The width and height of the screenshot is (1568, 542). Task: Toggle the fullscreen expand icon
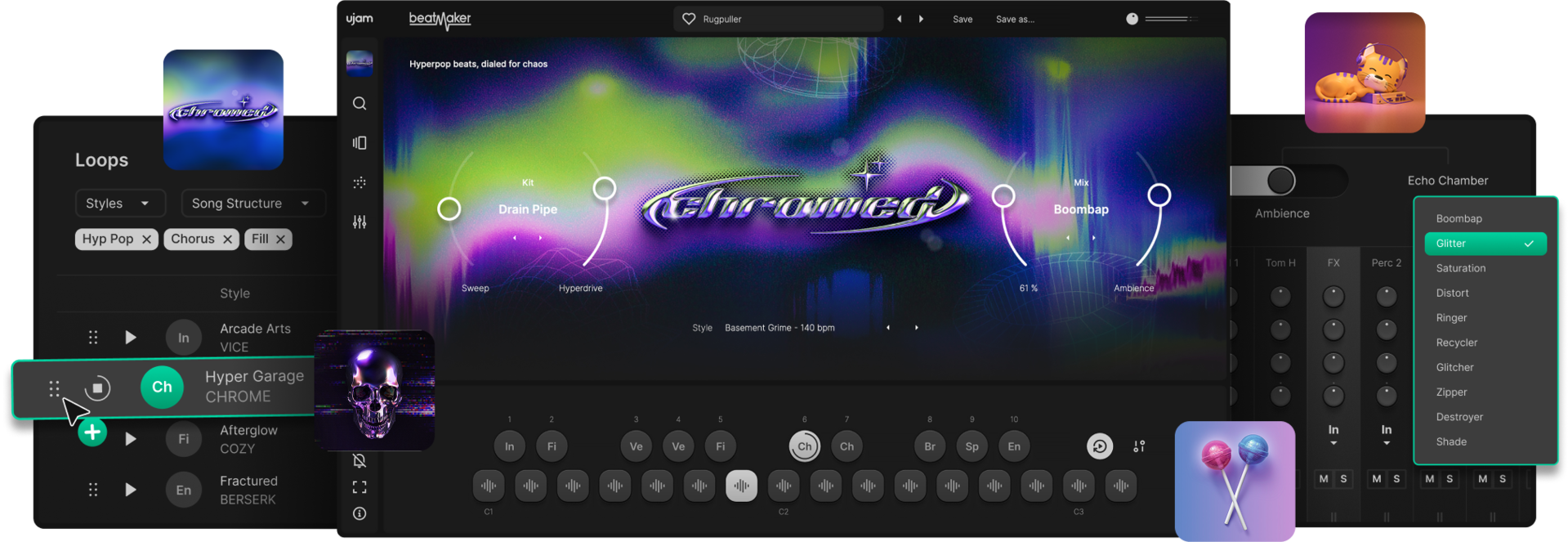point(360,487)
